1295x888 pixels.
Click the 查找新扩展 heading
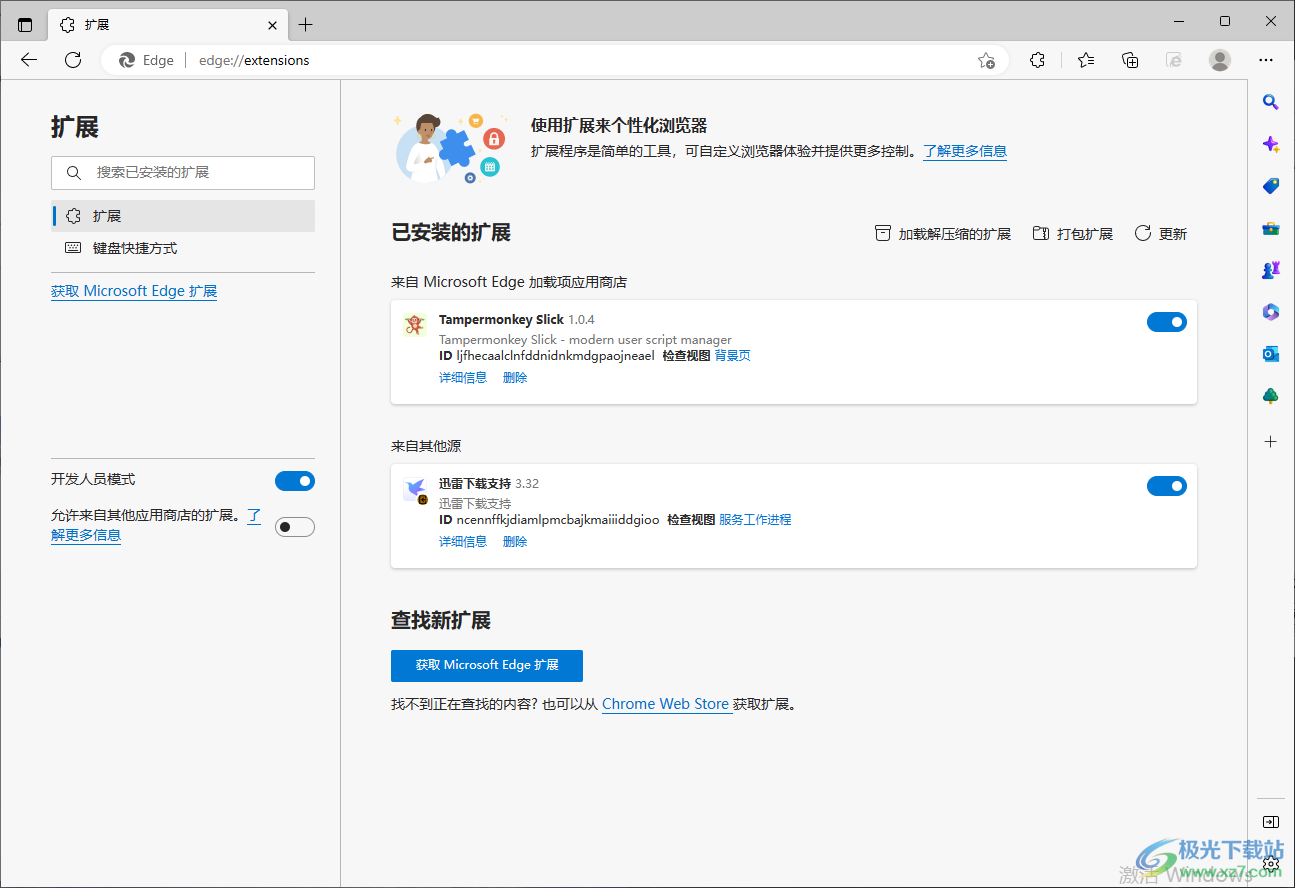441,621
